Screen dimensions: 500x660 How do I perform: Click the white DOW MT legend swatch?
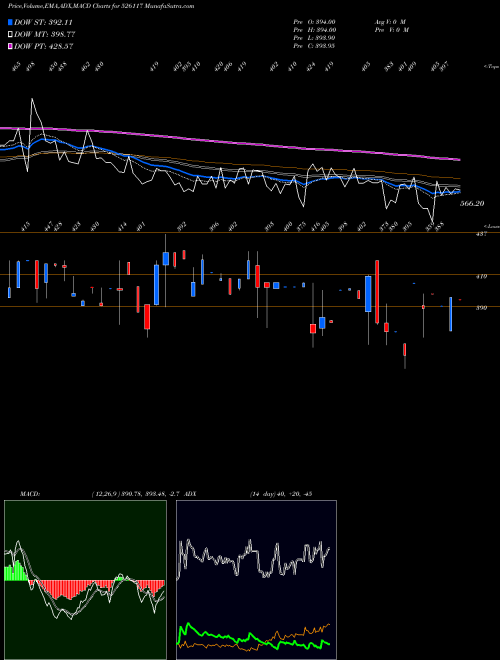click(x=10, y=35)
